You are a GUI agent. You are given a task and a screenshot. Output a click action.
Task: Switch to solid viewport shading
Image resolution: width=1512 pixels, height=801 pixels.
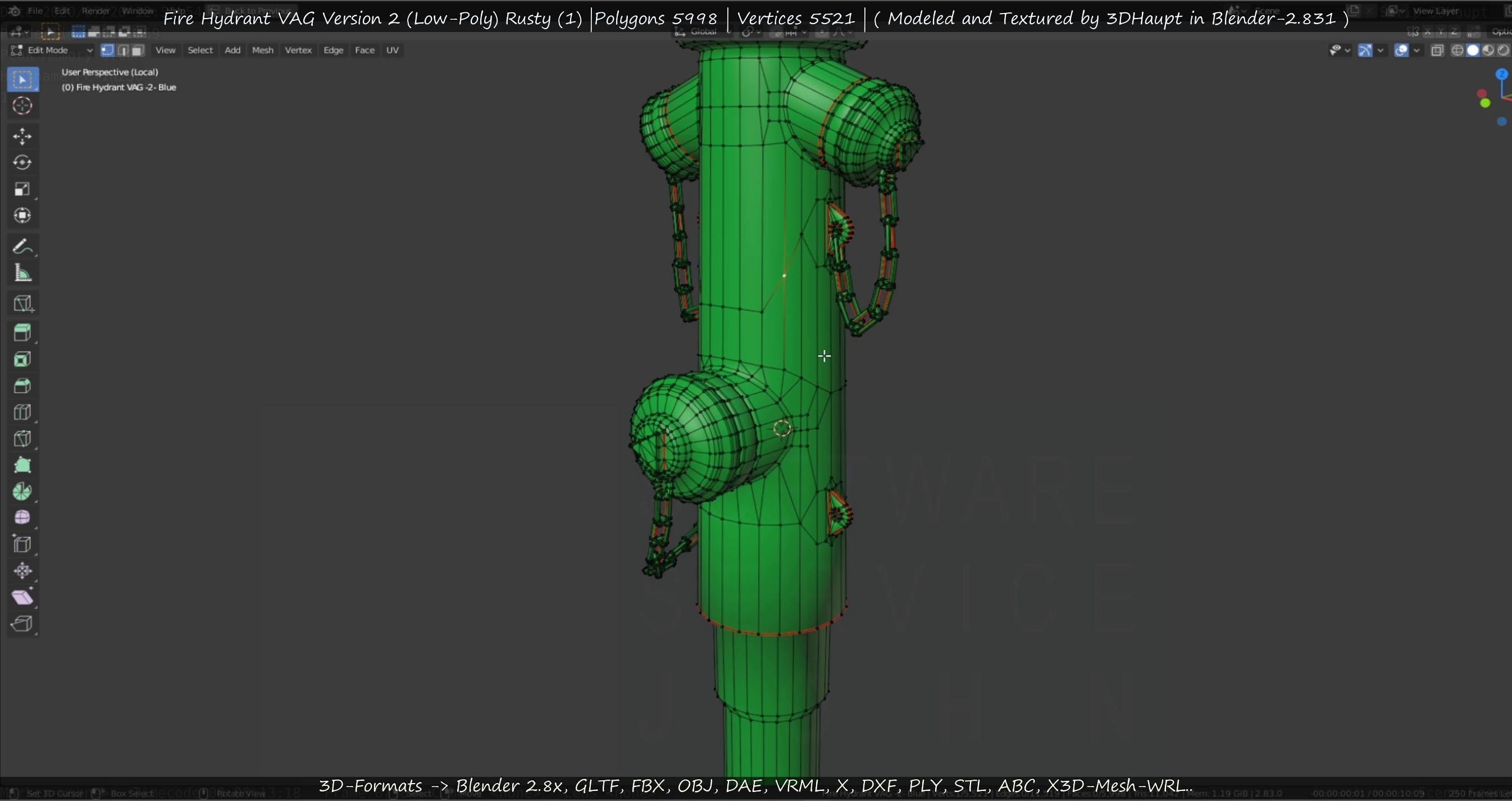pyautogui.click(x=1473, y=51)
